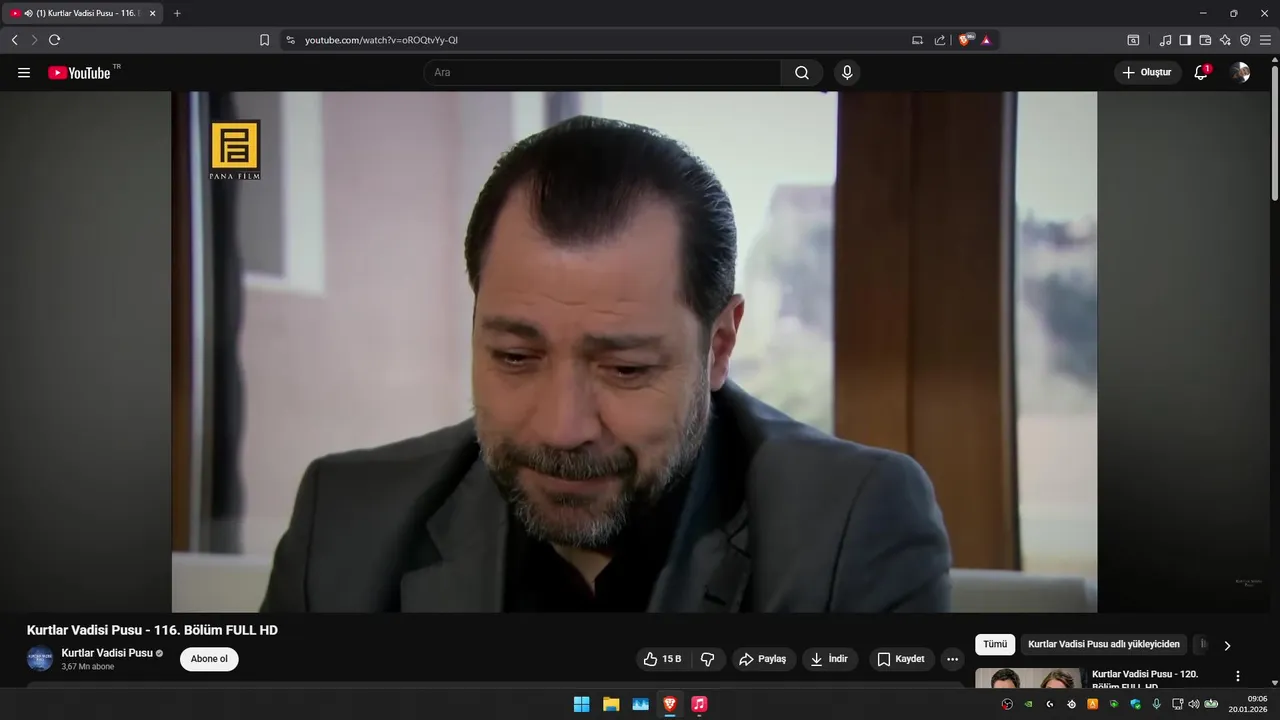
Task: Save the video with Kaydet
Action: [901, 659]
